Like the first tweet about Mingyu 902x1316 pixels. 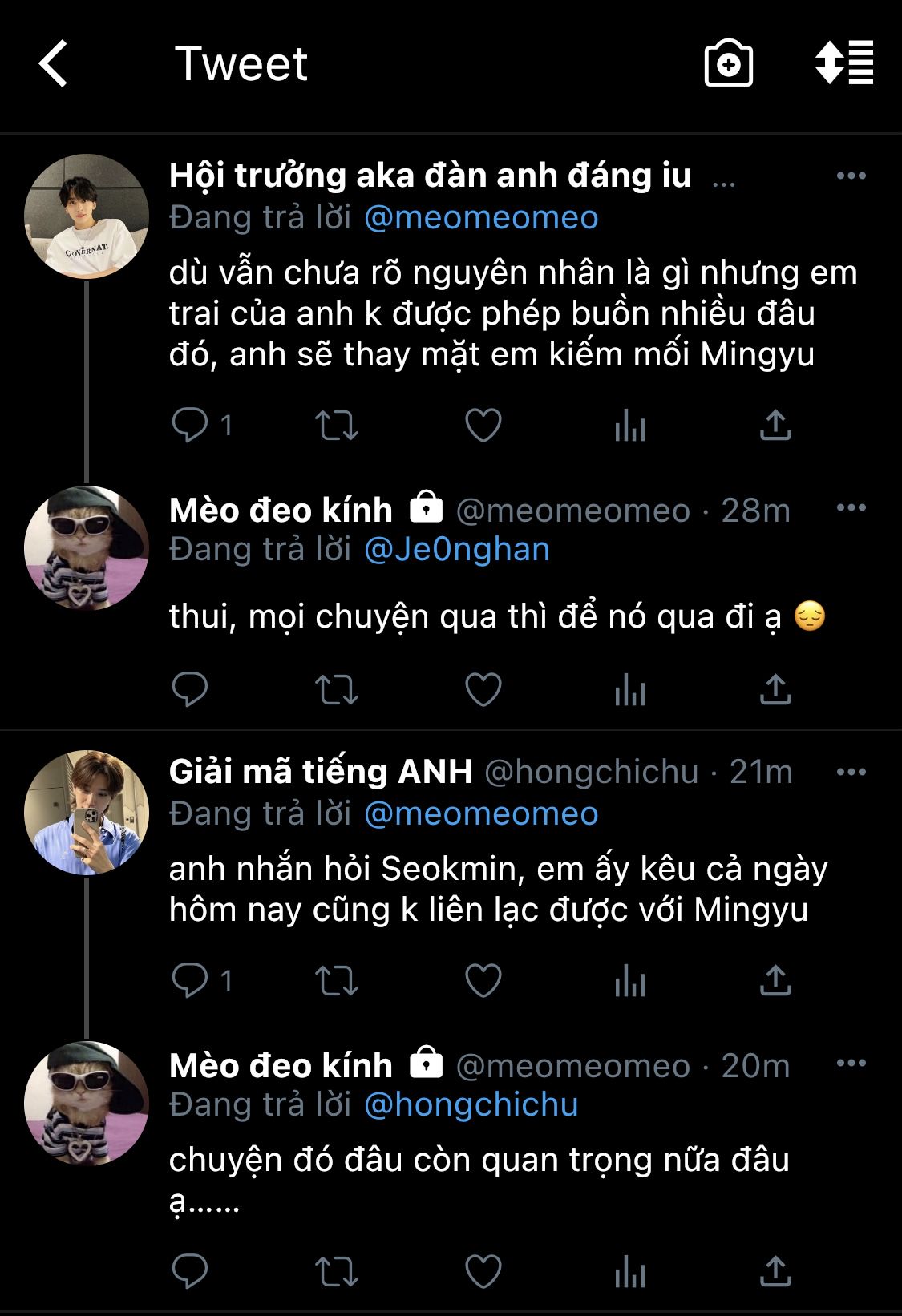(x=483, y=425)
